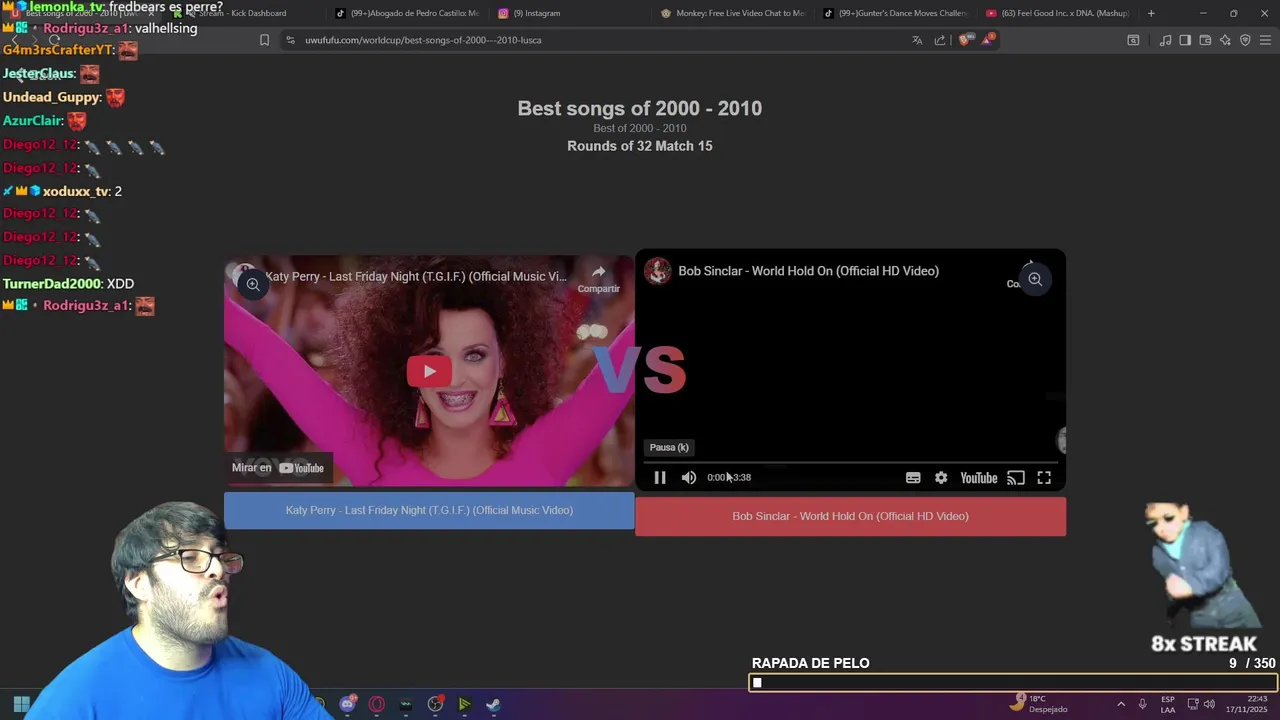Screen dimensions: 1280x720
Task: Open Brave Rewards triangle icon
Action: pos(988,40)
